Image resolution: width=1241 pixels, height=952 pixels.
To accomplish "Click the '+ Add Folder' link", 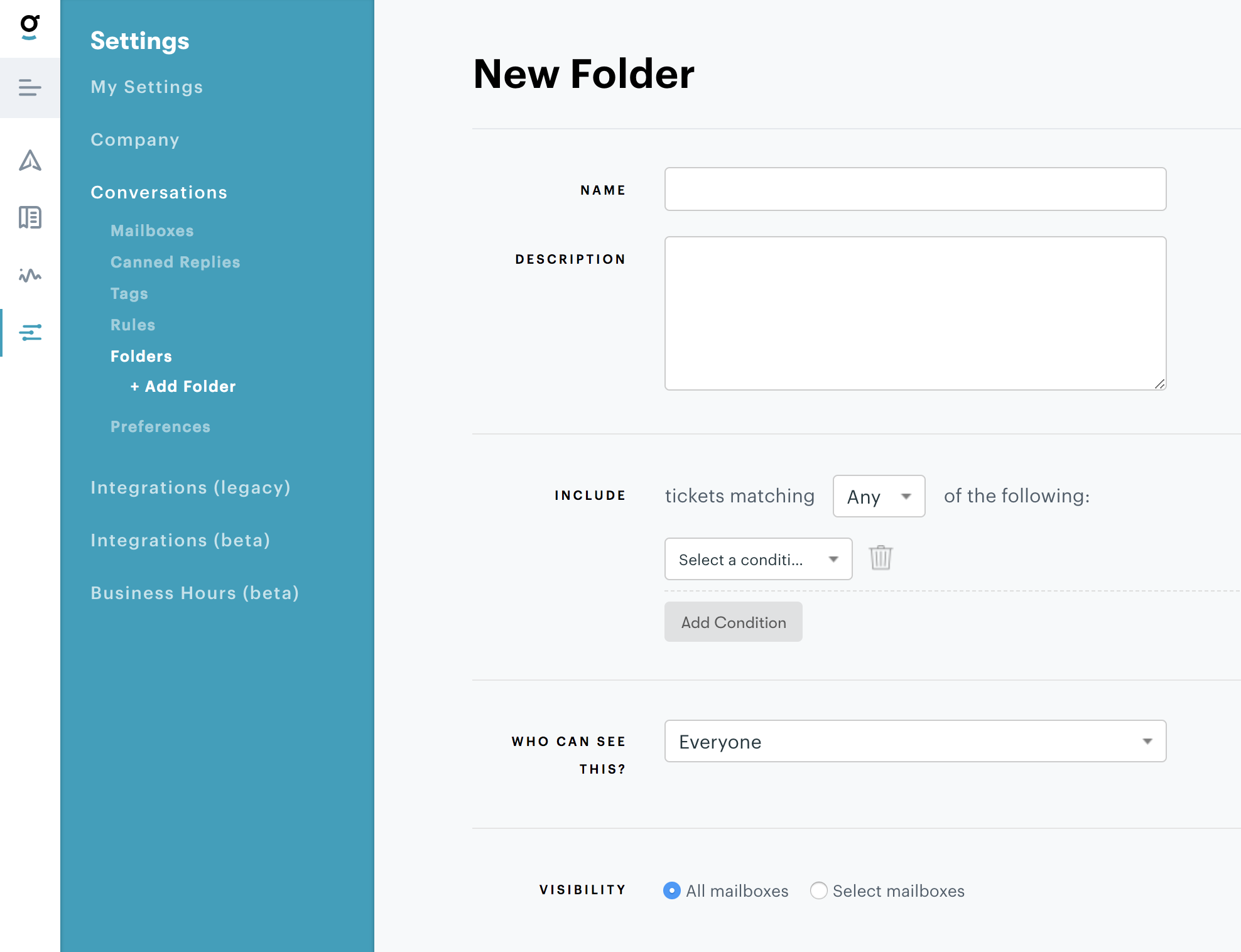I will click(183, 386).
